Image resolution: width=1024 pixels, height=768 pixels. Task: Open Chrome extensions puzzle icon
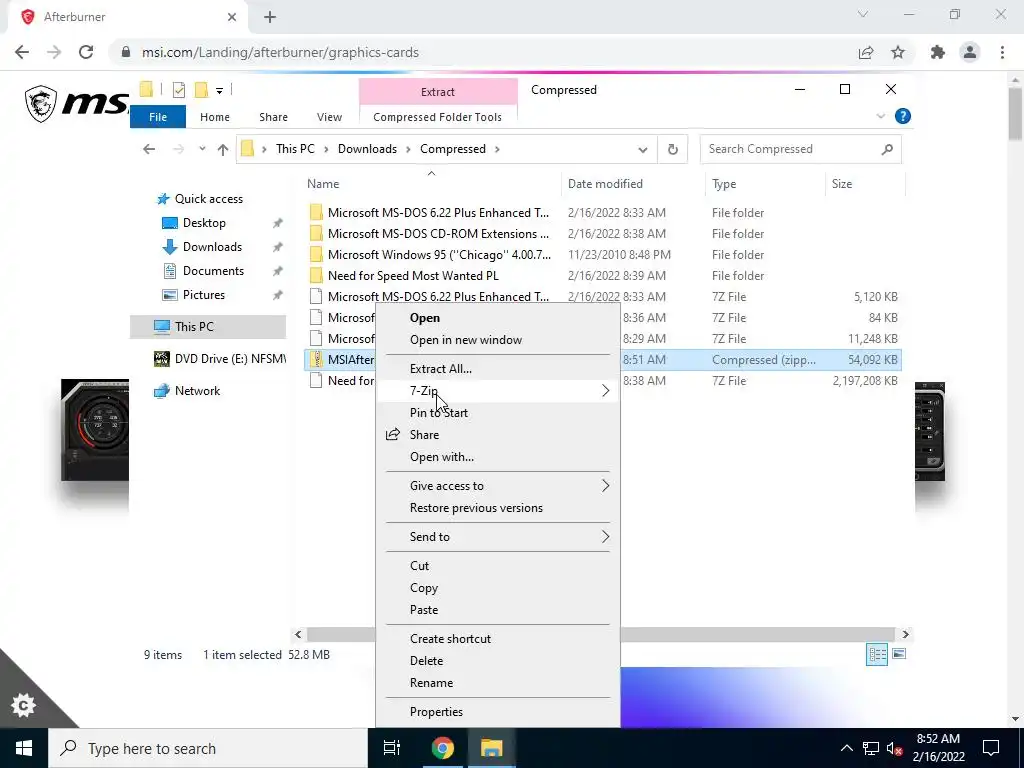tap(938, 52)
